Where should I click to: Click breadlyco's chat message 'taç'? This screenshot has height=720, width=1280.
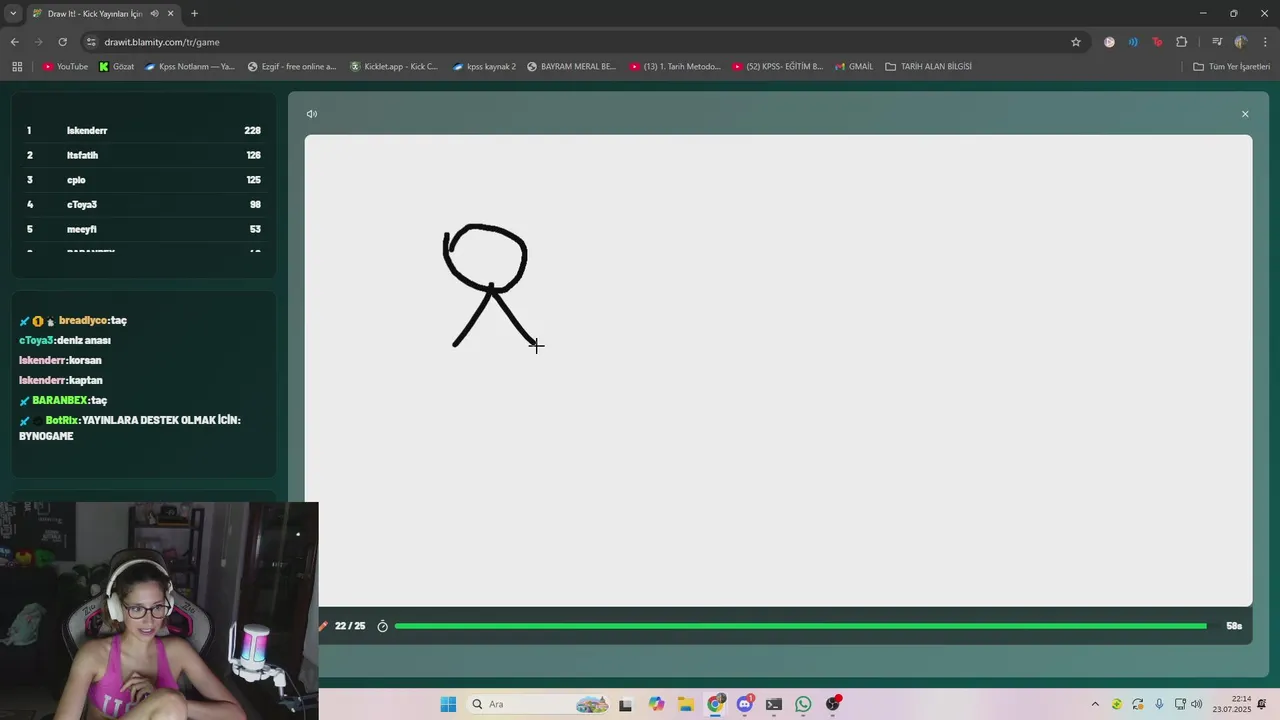click(x=119, y=320)
